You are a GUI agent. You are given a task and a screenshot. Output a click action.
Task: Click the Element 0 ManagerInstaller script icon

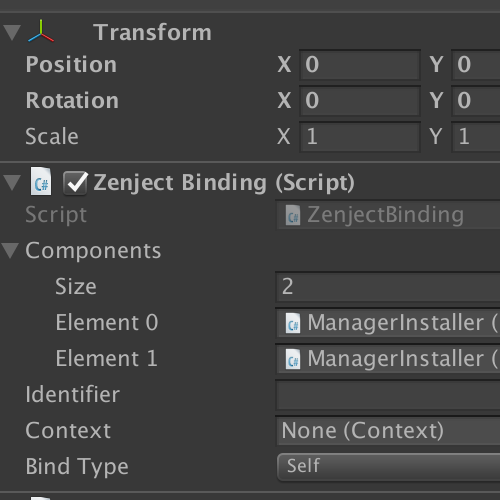point(293,323)
